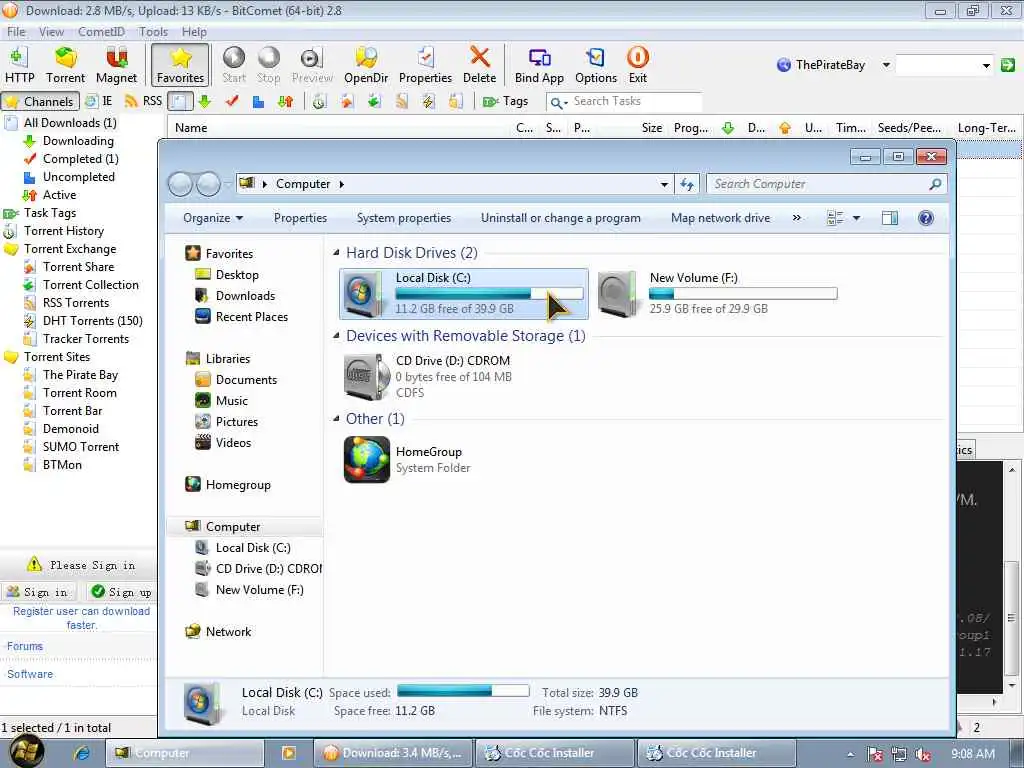
Task: Select Downloading in BitComet sidebar
Action: point(78,141)
